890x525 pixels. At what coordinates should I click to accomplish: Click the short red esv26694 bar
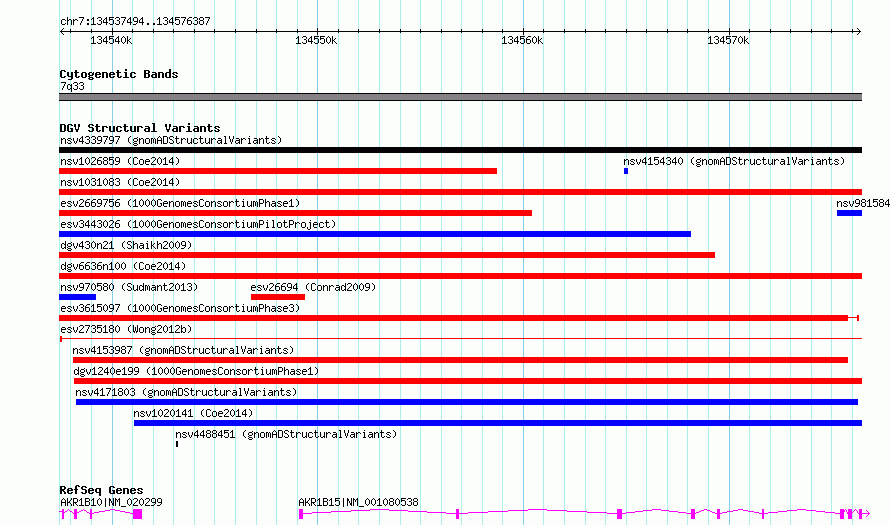(x=278, y=297)
